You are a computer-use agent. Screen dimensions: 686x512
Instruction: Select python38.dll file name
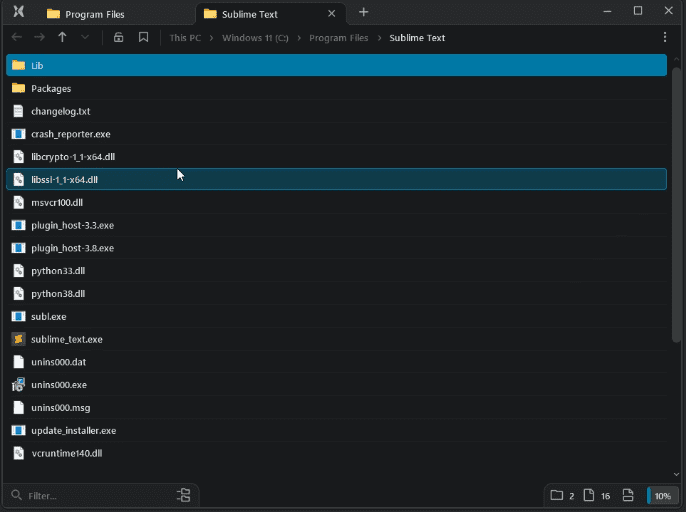pos(58,293)
